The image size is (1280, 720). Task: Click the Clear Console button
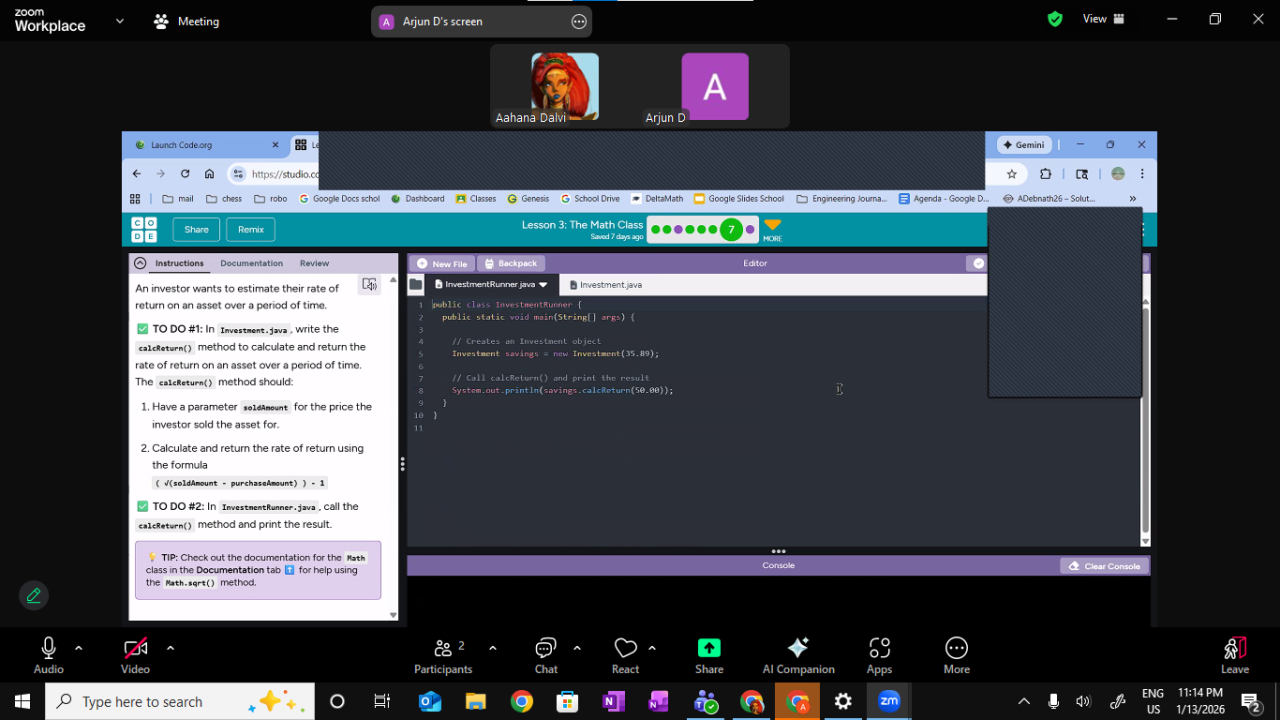pos(1104,566)
